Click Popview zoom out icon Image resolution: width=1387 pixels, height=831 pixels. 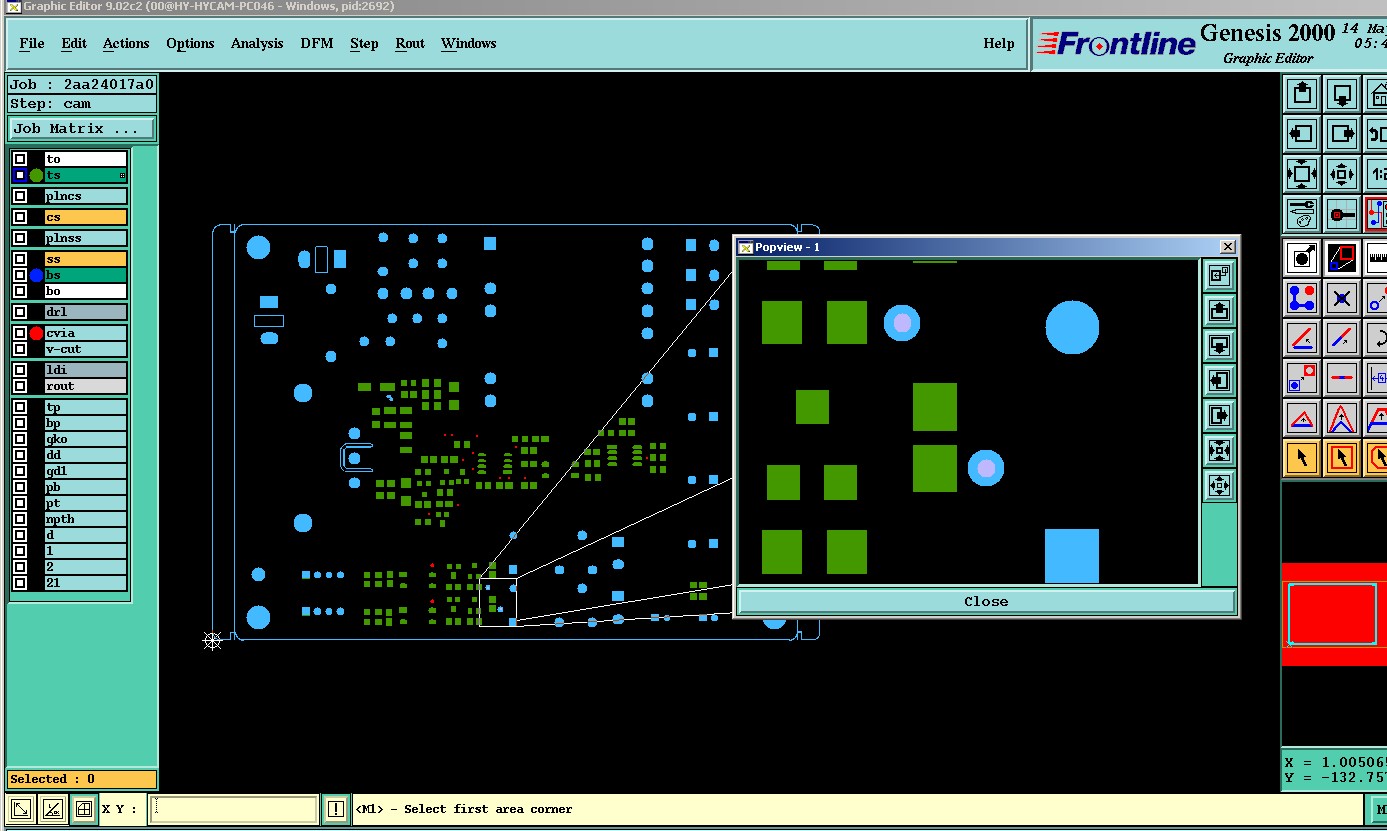[1219, 486]
